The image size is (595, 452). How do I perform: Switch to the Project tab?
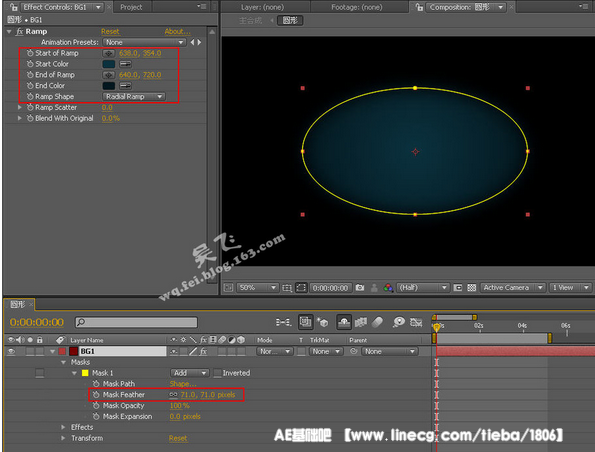pyautogui.click(x=131, y=7)
